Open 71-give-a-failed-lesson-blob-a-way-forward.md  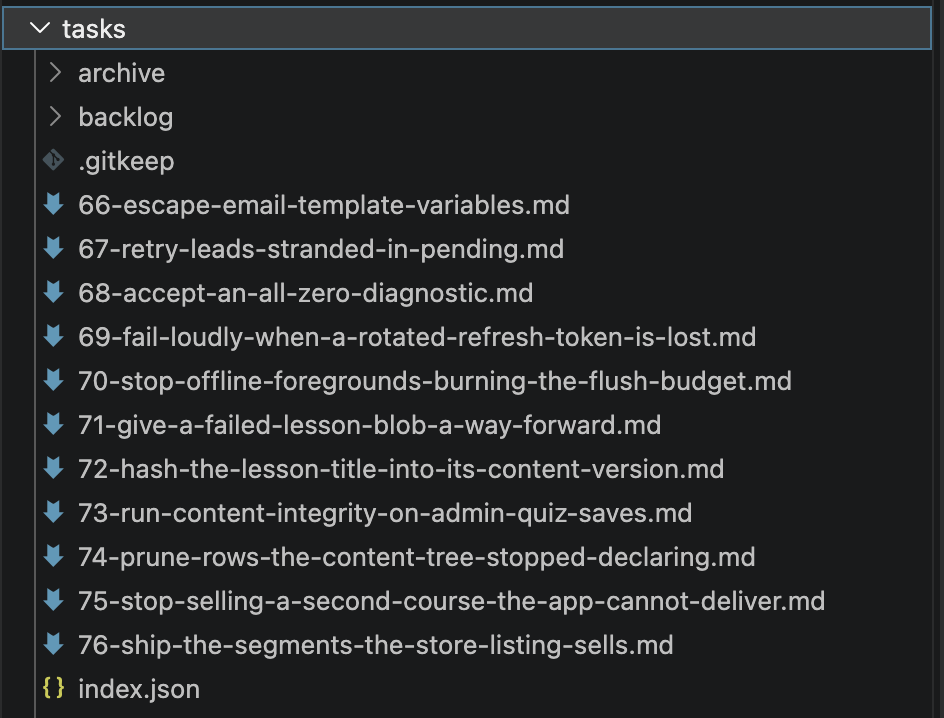370,425
